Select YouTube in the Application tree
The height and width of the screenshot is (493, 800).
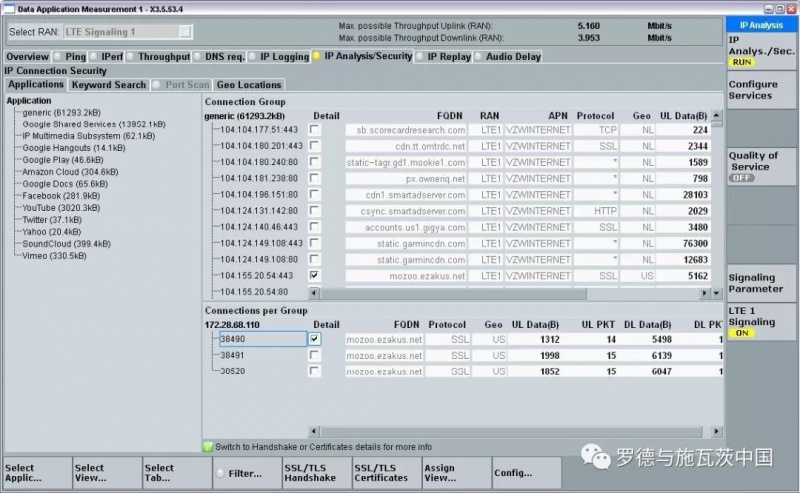[51, 208]
